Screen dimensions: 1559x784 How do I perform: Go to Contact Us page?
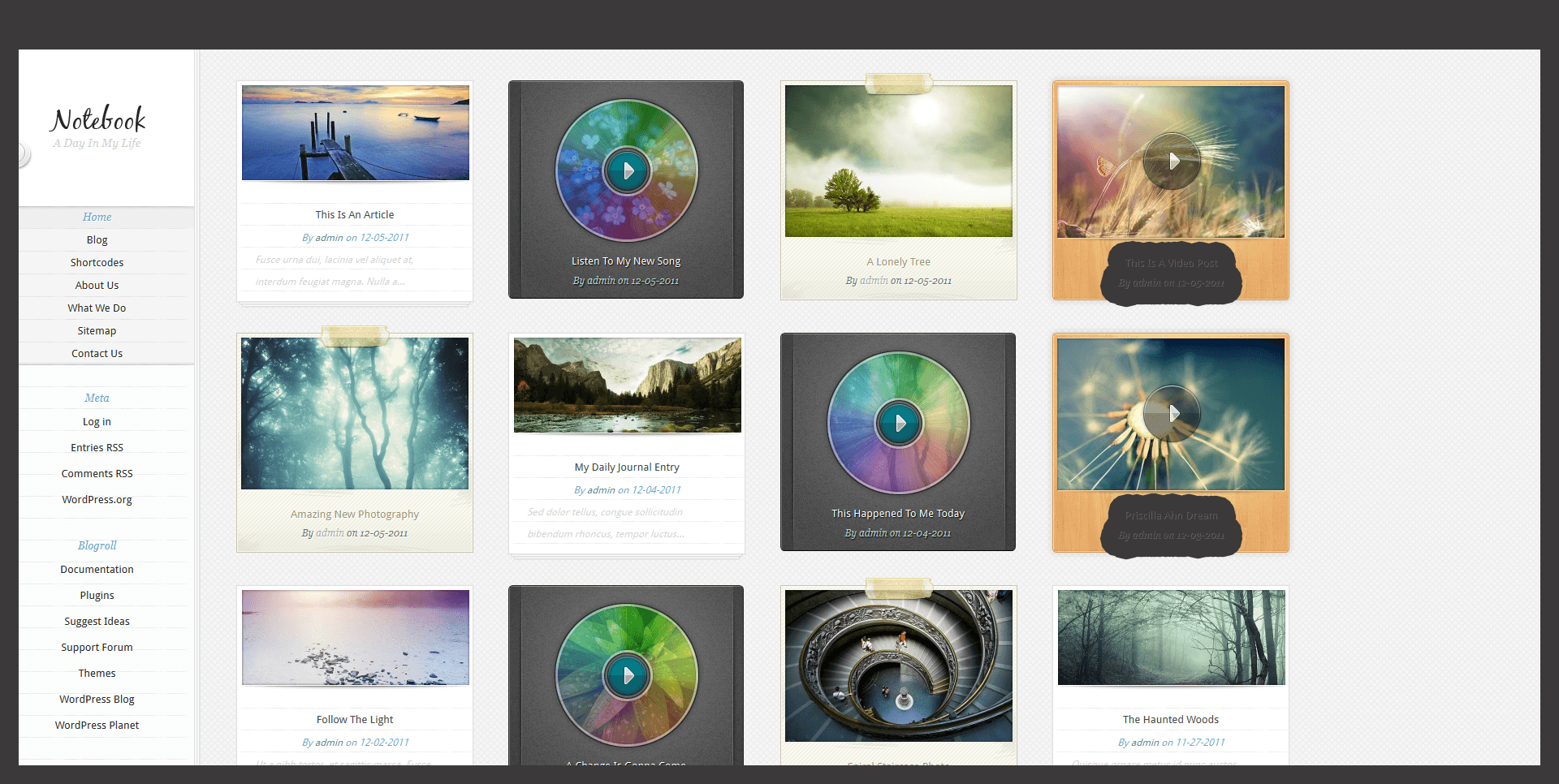click(x=97, y=353)
